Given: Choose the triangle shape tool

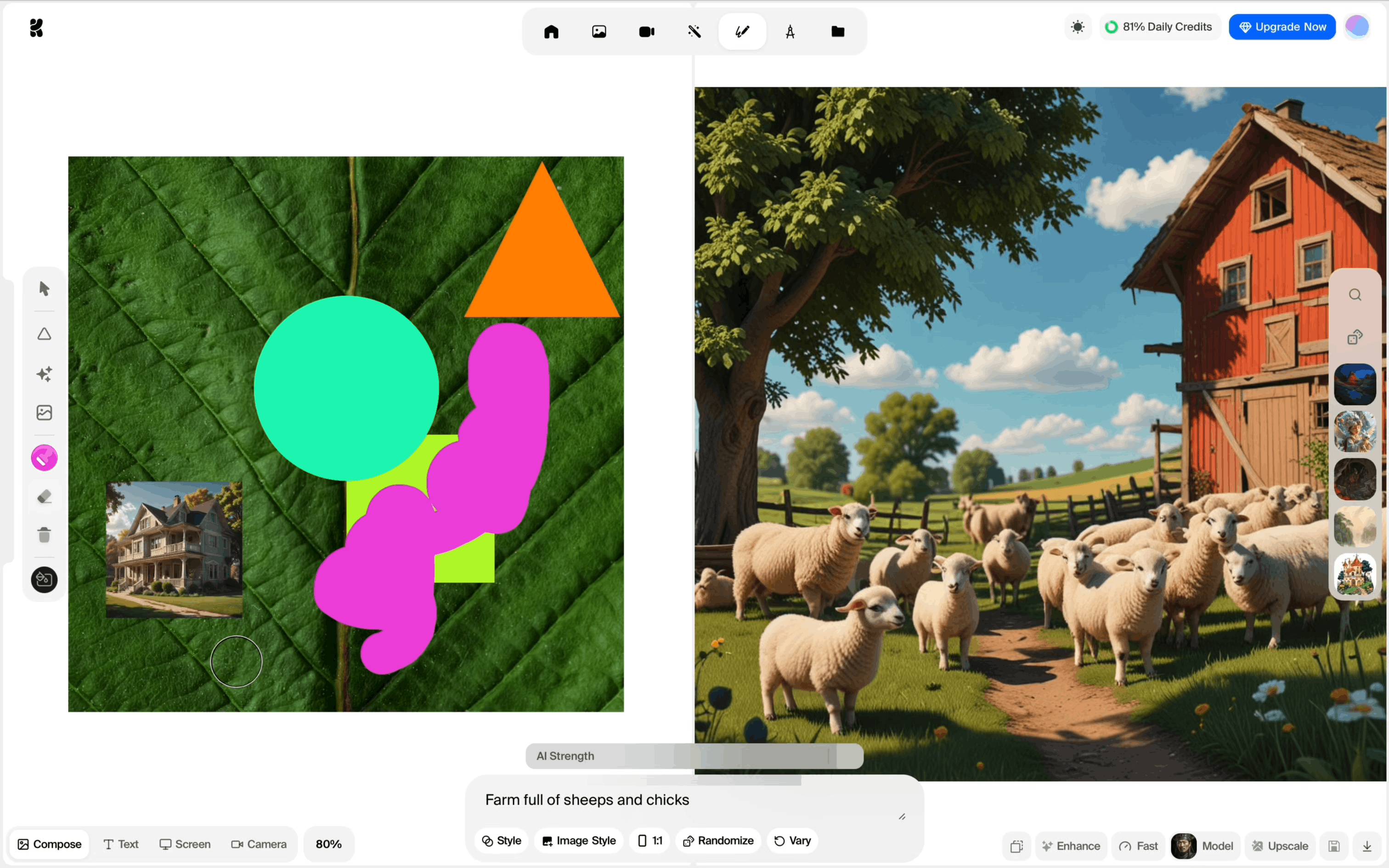Looking at the screenshot, I should pos(44,334).
